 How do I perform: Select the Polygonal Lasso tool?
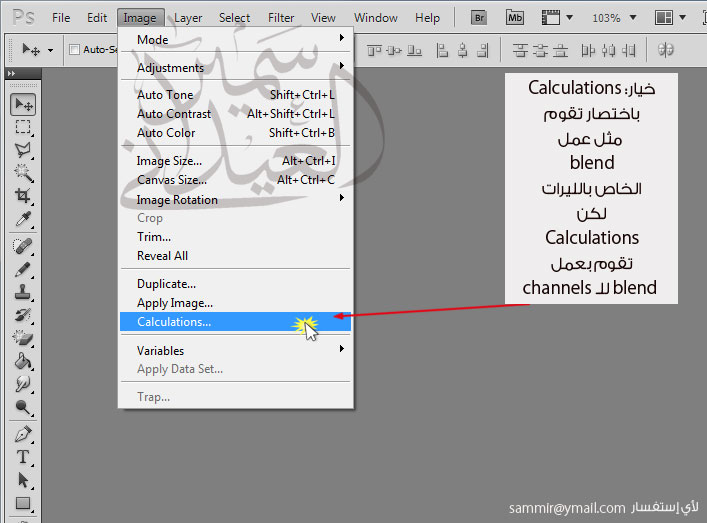[23, 150]
